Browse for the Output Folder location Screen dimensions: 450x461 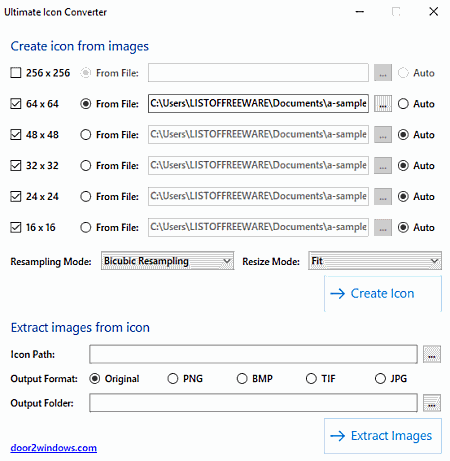point(432,403)
